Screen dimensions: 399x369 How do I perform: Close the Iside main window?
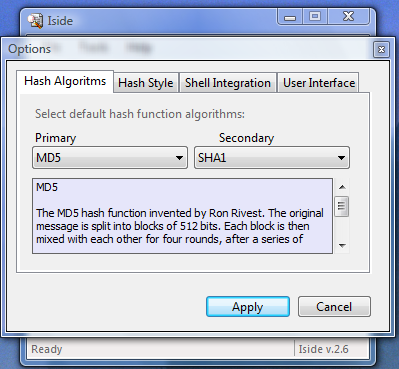349,16
